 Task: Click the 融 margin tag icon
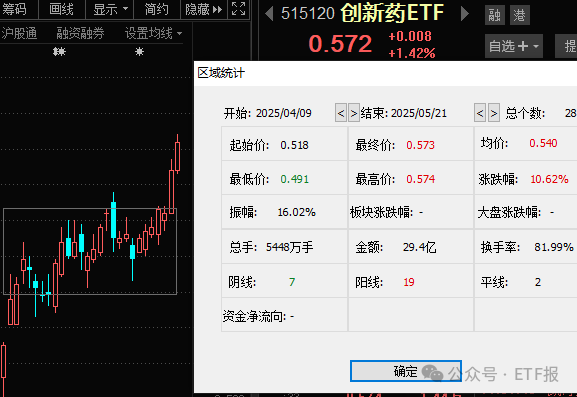pyautogui.click(x=495, y=15)
